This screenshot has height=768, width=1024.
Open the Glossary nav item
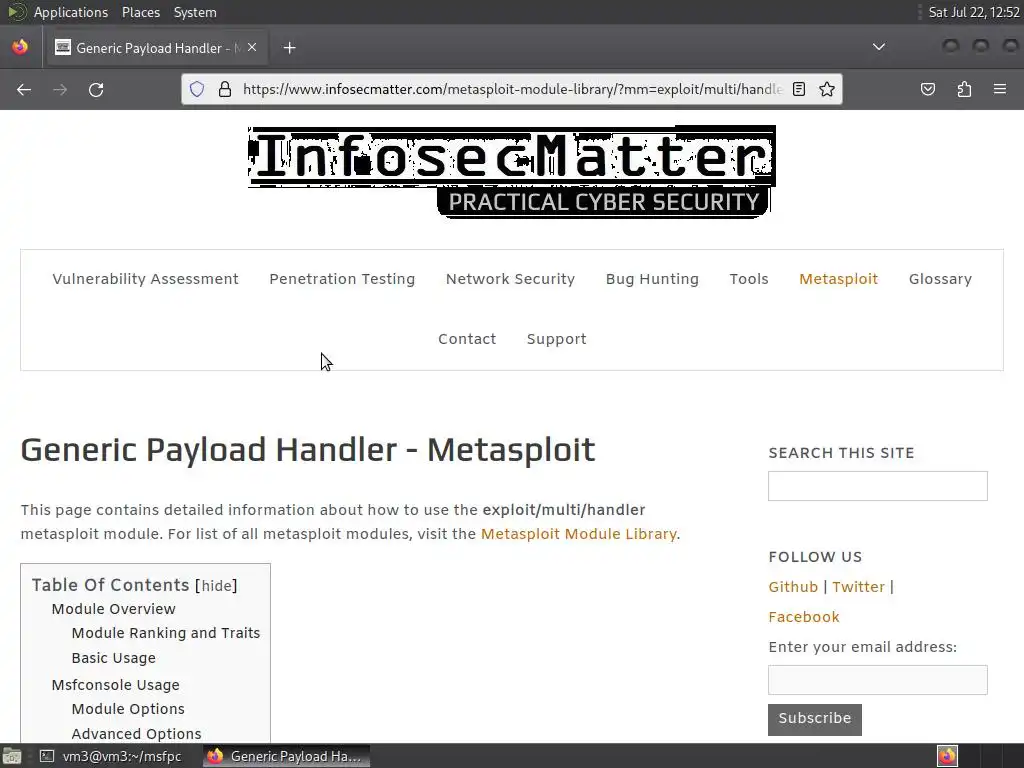940,279
